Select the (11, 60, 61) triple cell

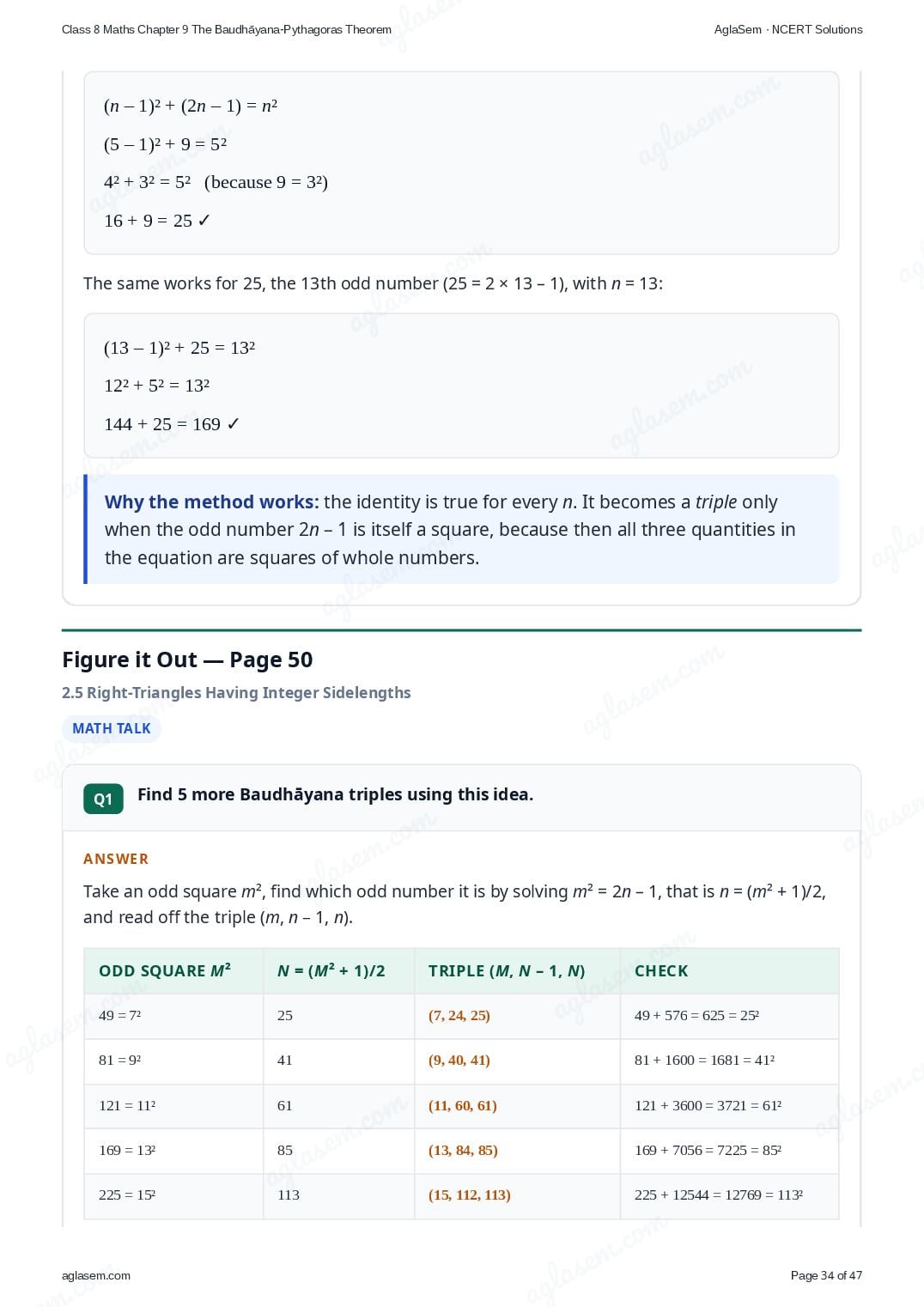pos(463,1105)
